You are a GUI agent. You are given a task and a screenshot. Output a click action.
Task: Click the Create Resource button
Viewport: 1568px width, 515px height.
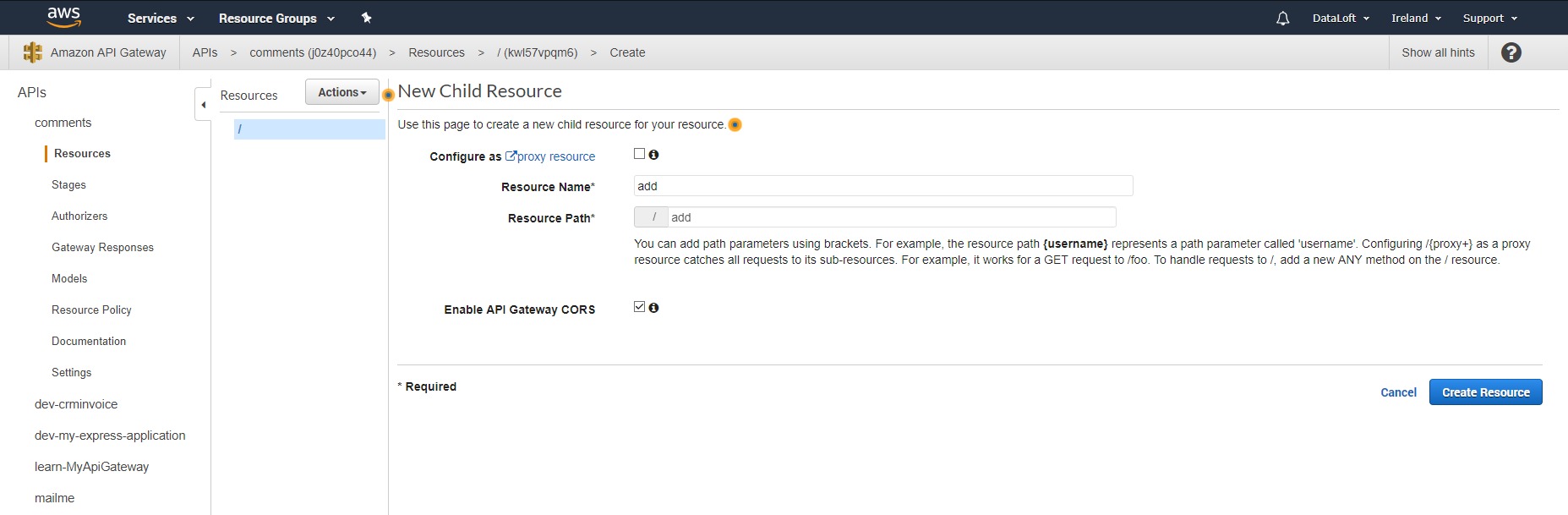pos(1485,392)
